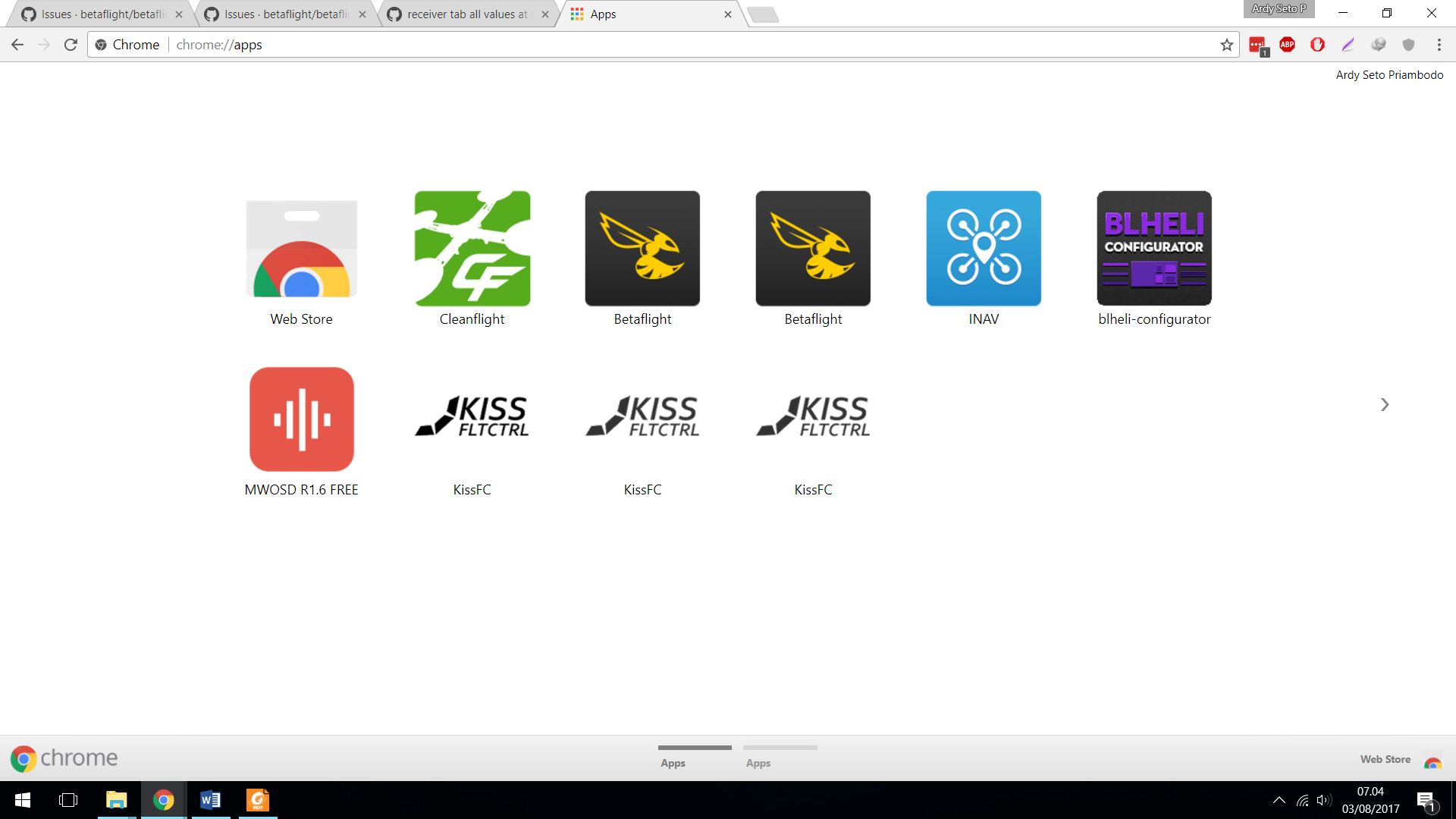Open the middle KissFC app icon
The image size is (1456, 819).
tap(642, 431)
